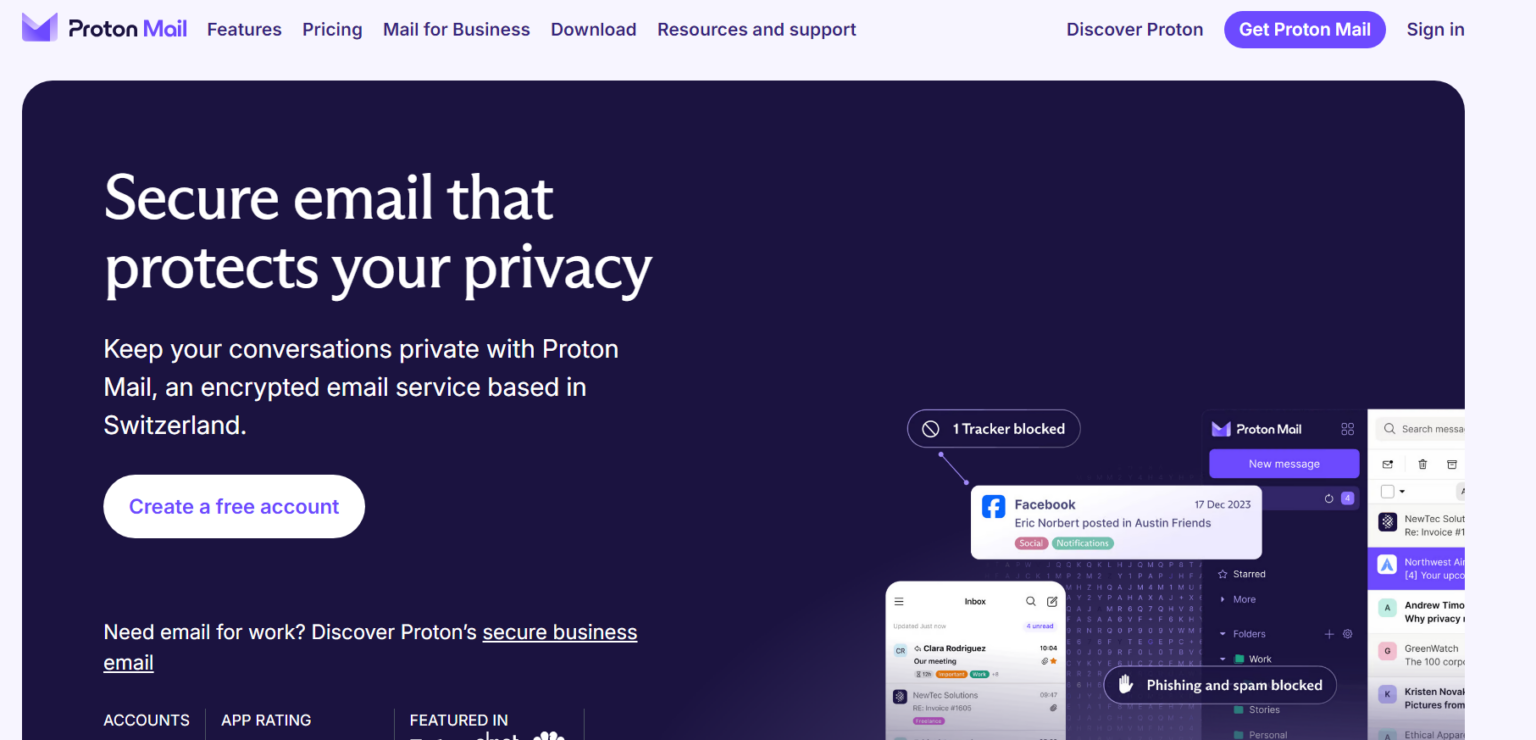
Task: Tick the select-all checkbox in message list
Action: (1387, 491)
